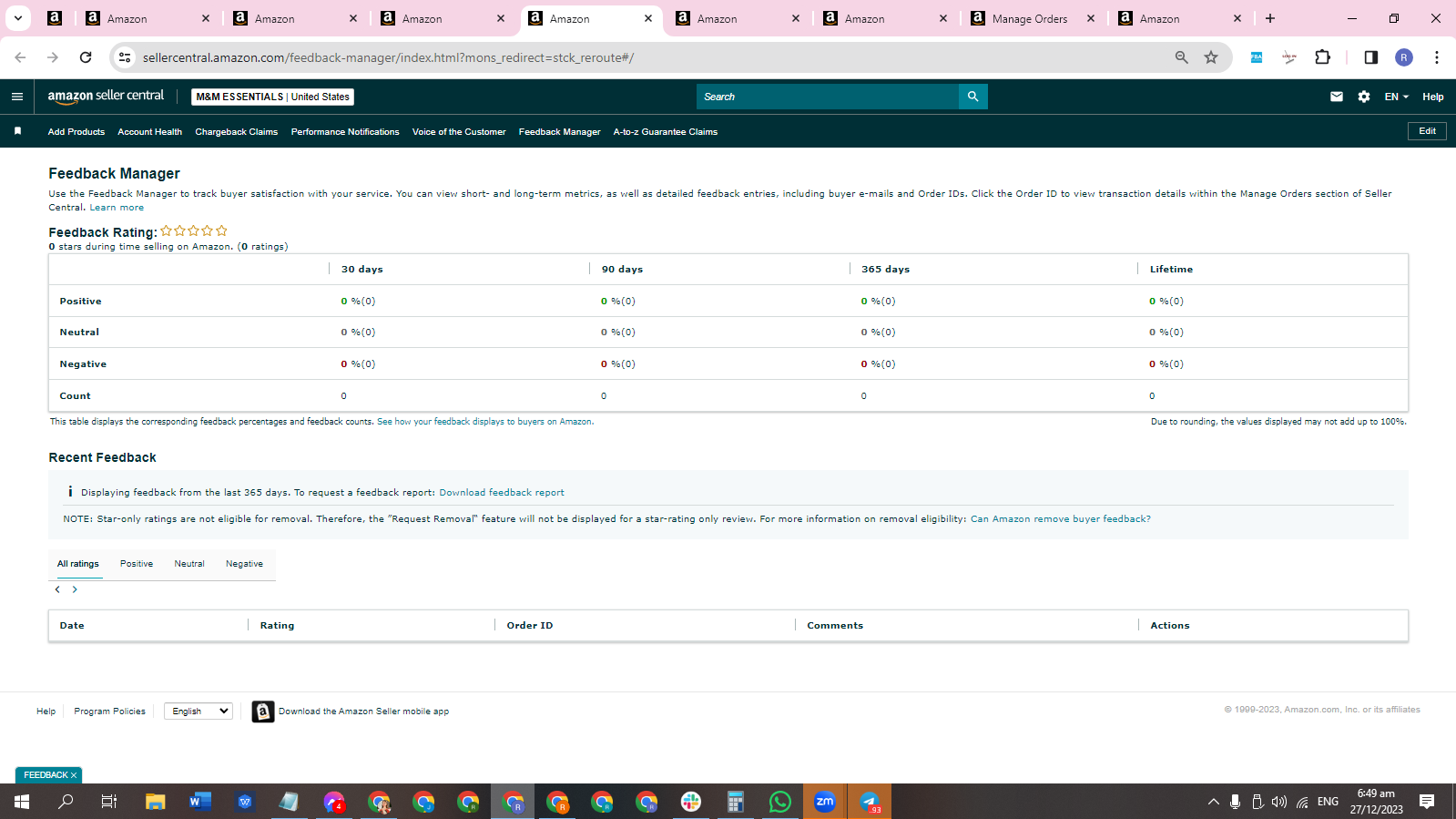
Task: Go to A-to-z Guarantee Claims
Action: [666, 132]
